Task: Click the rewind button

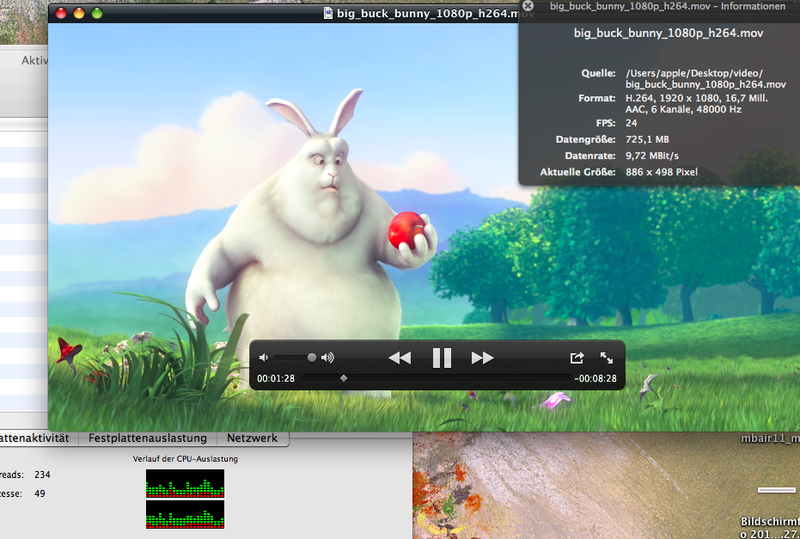Action: click(399, 358)
